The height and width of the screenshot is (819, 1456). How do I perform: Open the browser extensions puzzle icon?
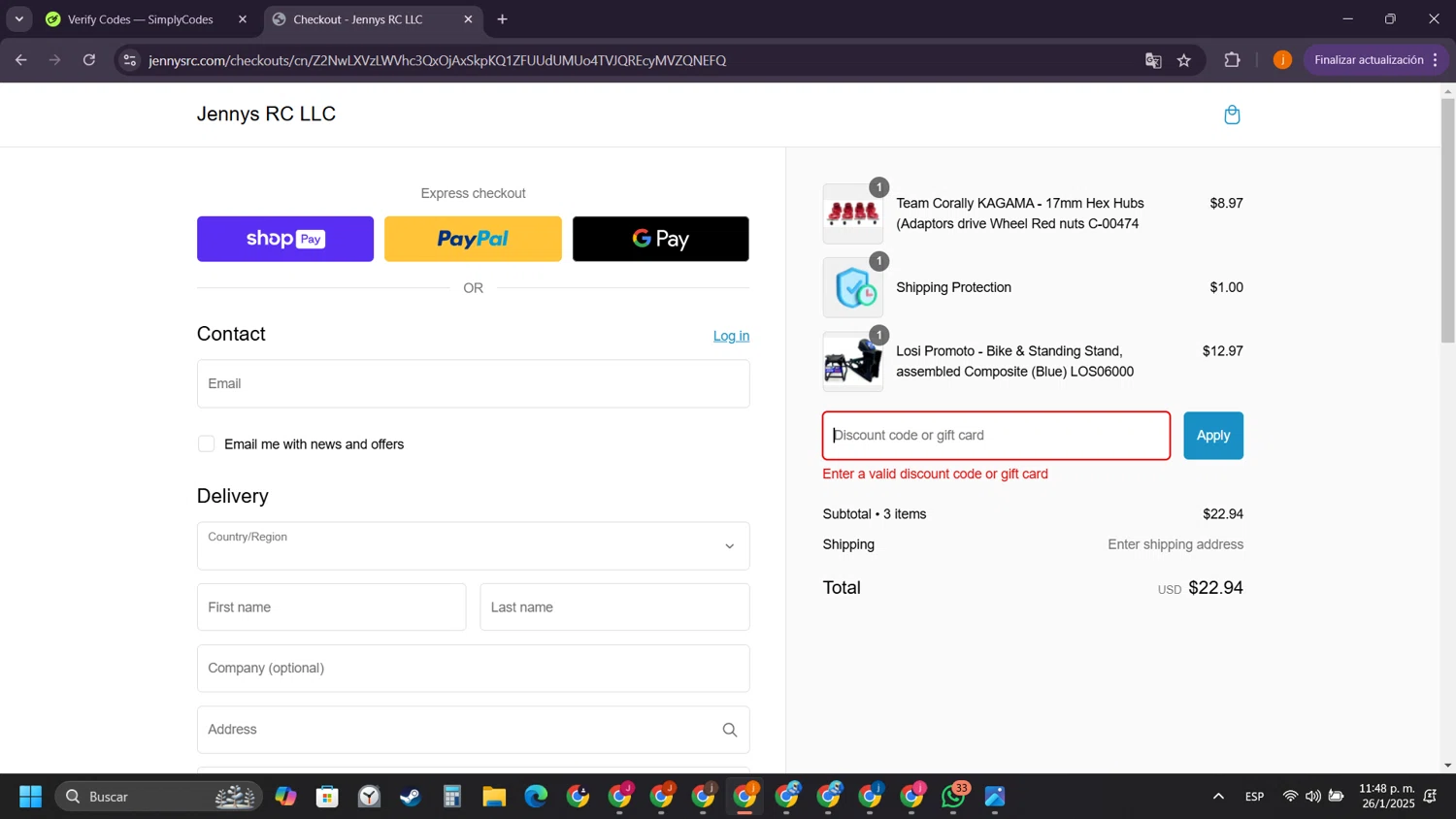coord(1232,60)
